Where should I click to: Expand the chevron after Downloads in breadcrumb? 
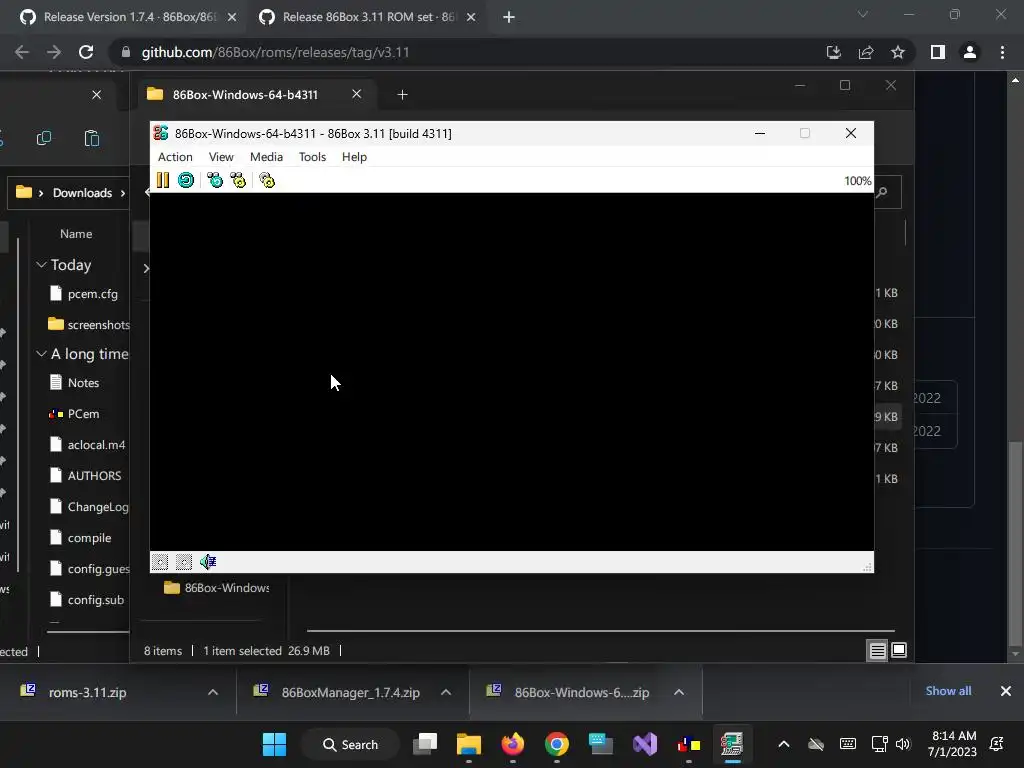[x=123, y=193]
